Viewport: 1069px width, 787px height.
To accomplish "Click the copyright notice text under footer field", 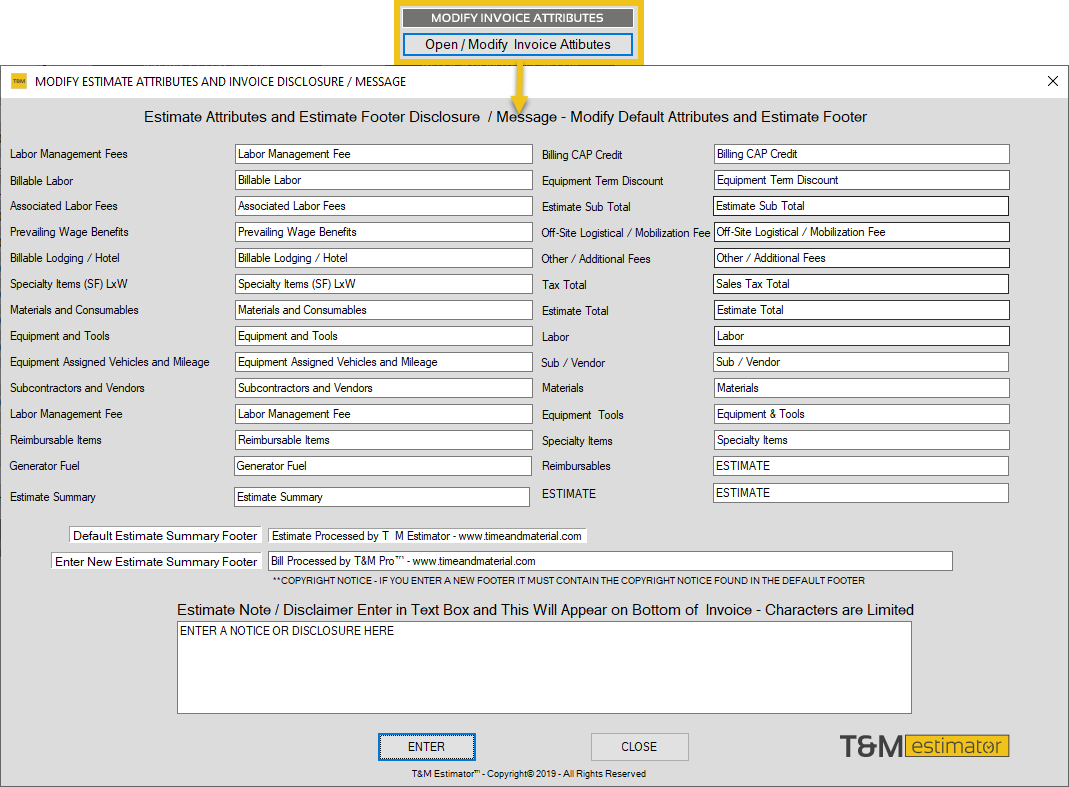I will [569, 581].
